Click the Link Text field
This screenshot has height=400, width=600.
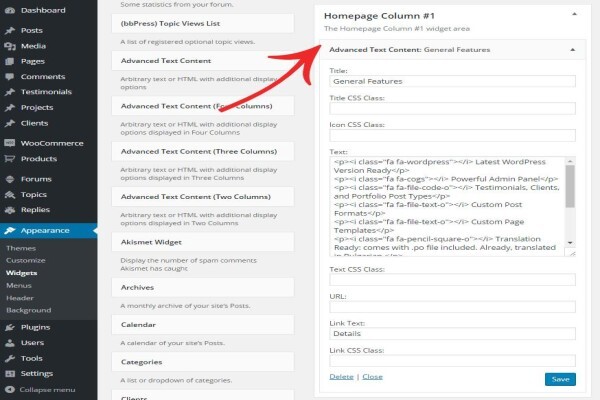pyautogui.click(x=452, y=333)
